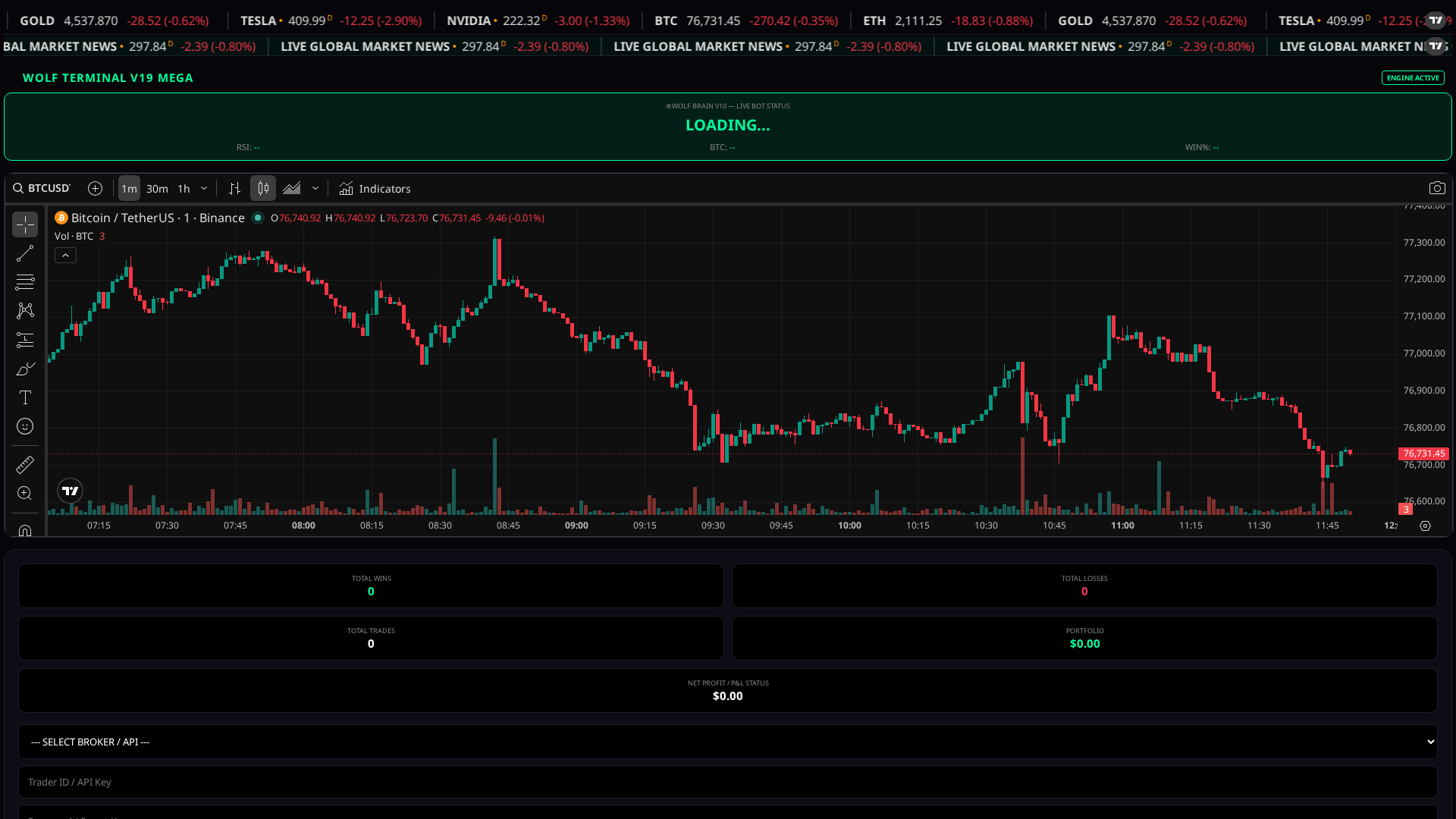Screen dimensions: 1456x819
Task: Select the bars chart style icon
Action: (235, 188)
